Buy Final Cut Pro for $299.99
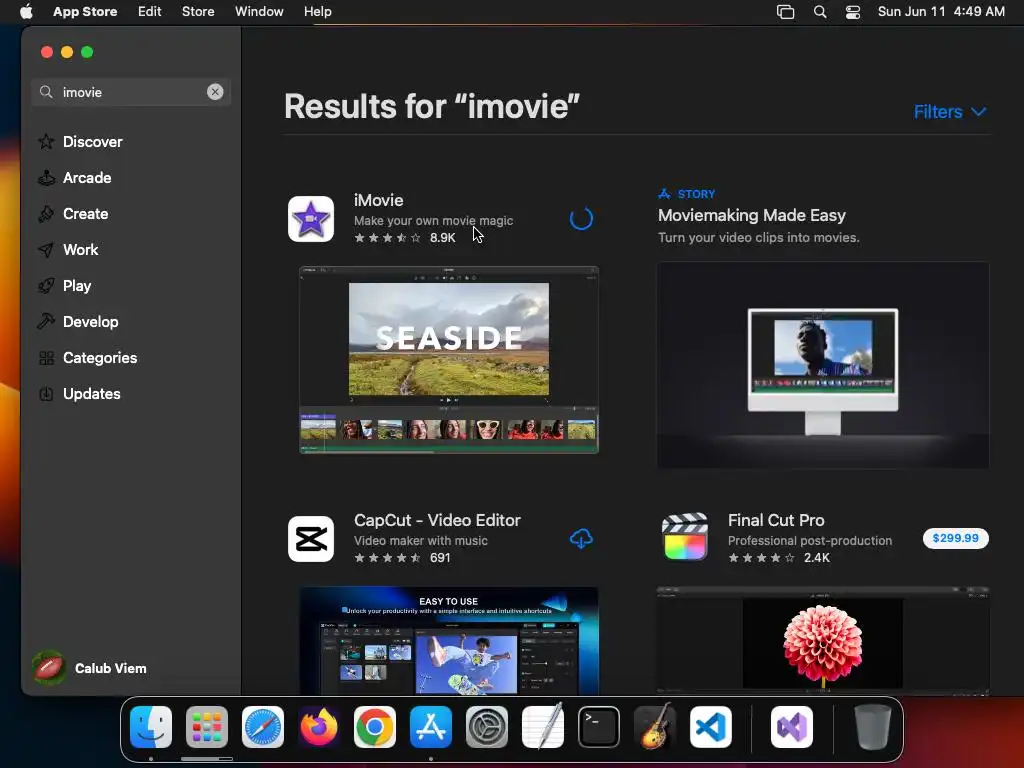Image resolution: width=1024 pixels, height=768 pixels. point(955,538)
